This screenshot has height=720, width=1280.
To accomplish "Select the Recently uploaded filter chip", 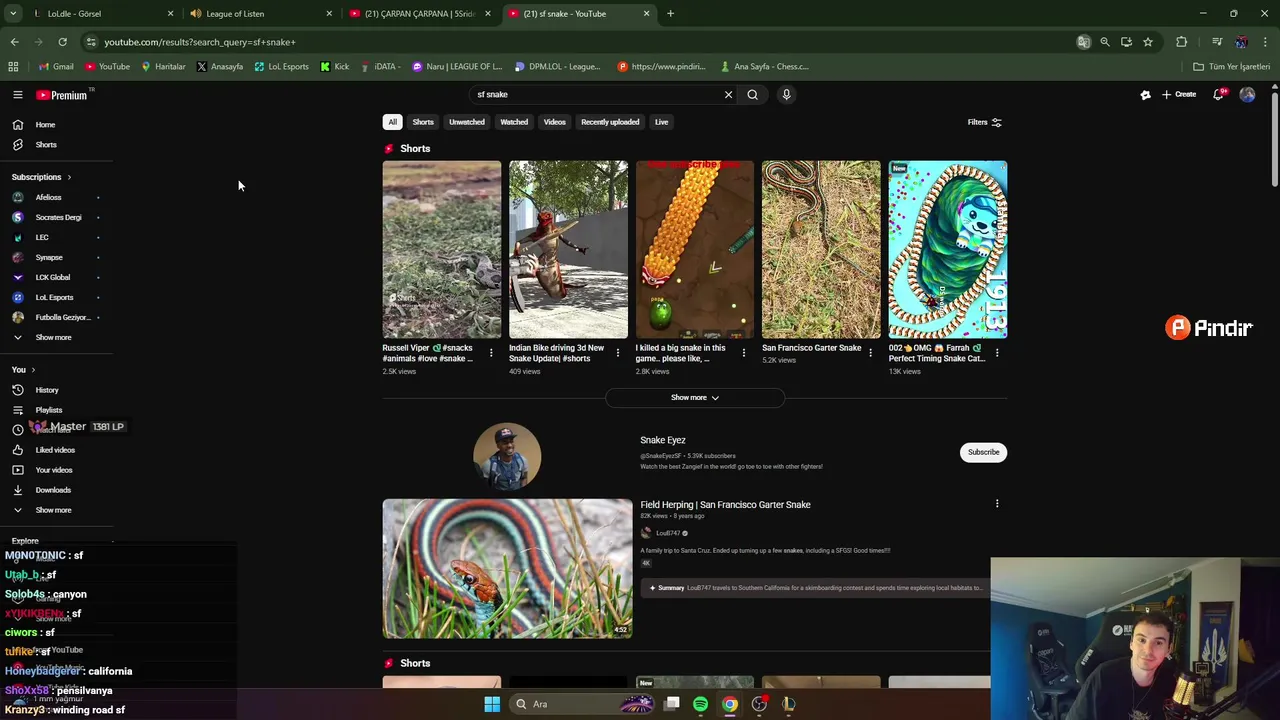I will 610,122.
